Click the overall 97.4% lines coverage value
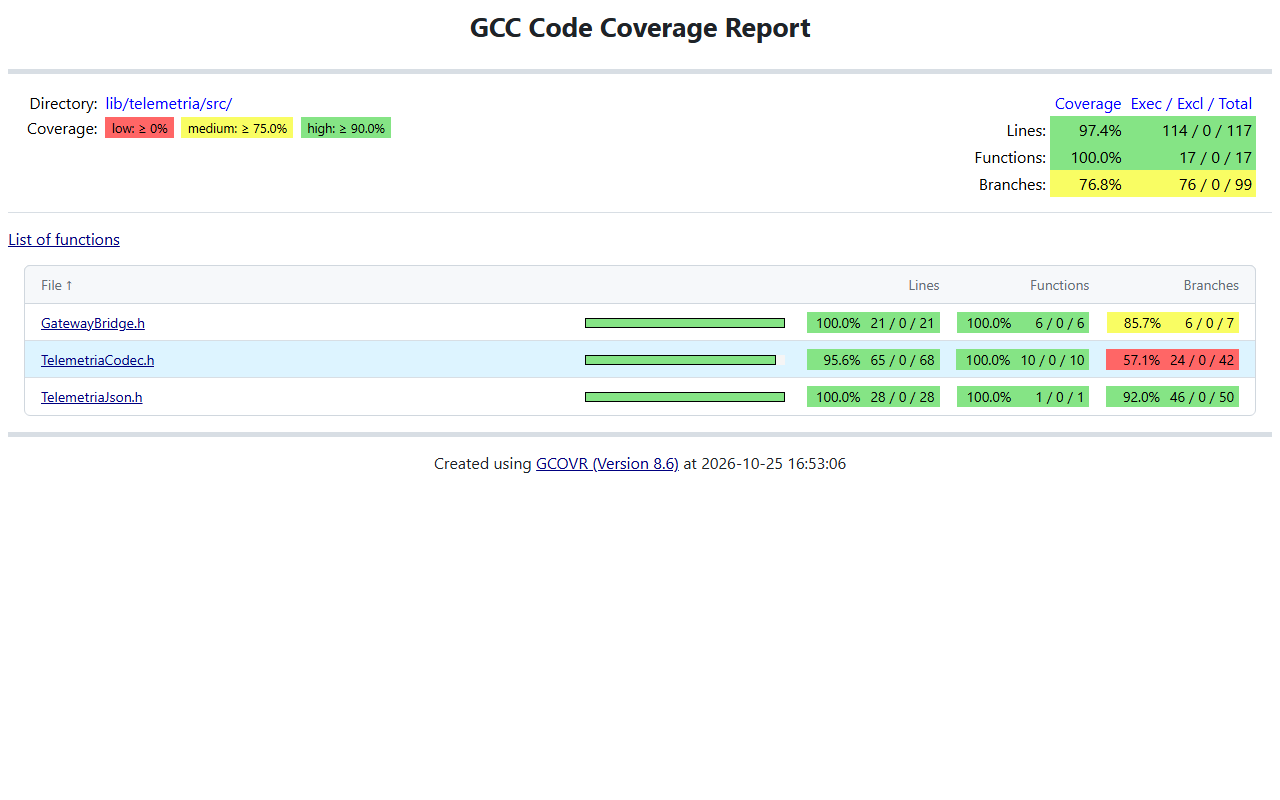Screen dimensions: 1280x800 [1100, 130]
